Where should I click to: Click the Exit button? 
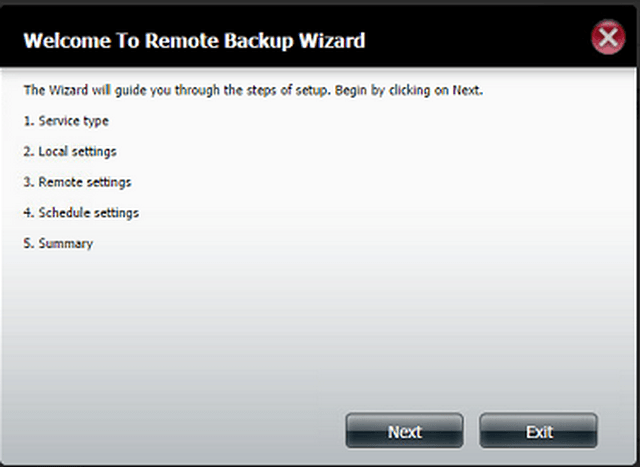pyautogui.click(x=538, y=431)
